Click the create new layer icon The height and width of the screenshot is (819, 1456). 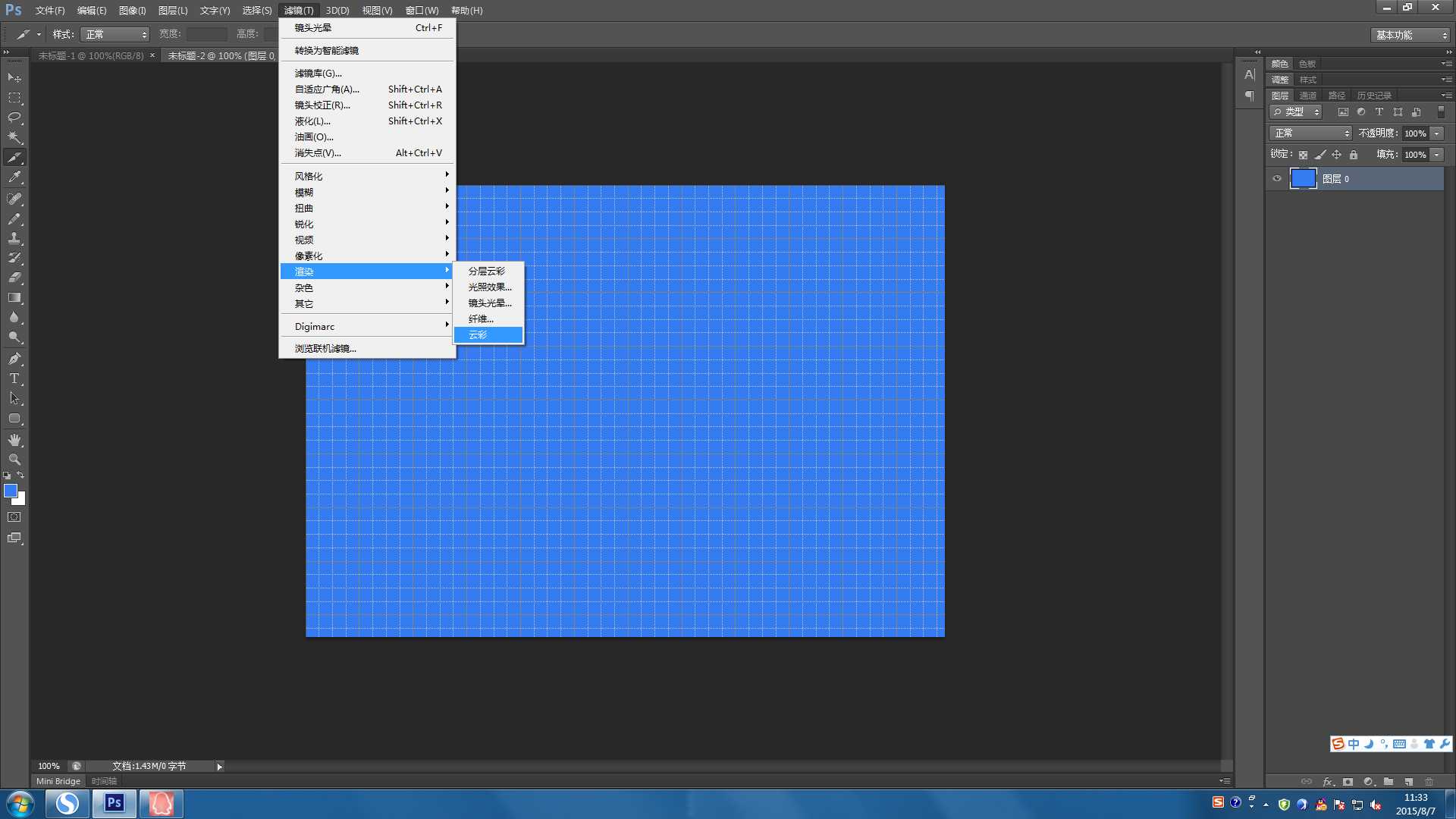click(x=1408, y=781)
